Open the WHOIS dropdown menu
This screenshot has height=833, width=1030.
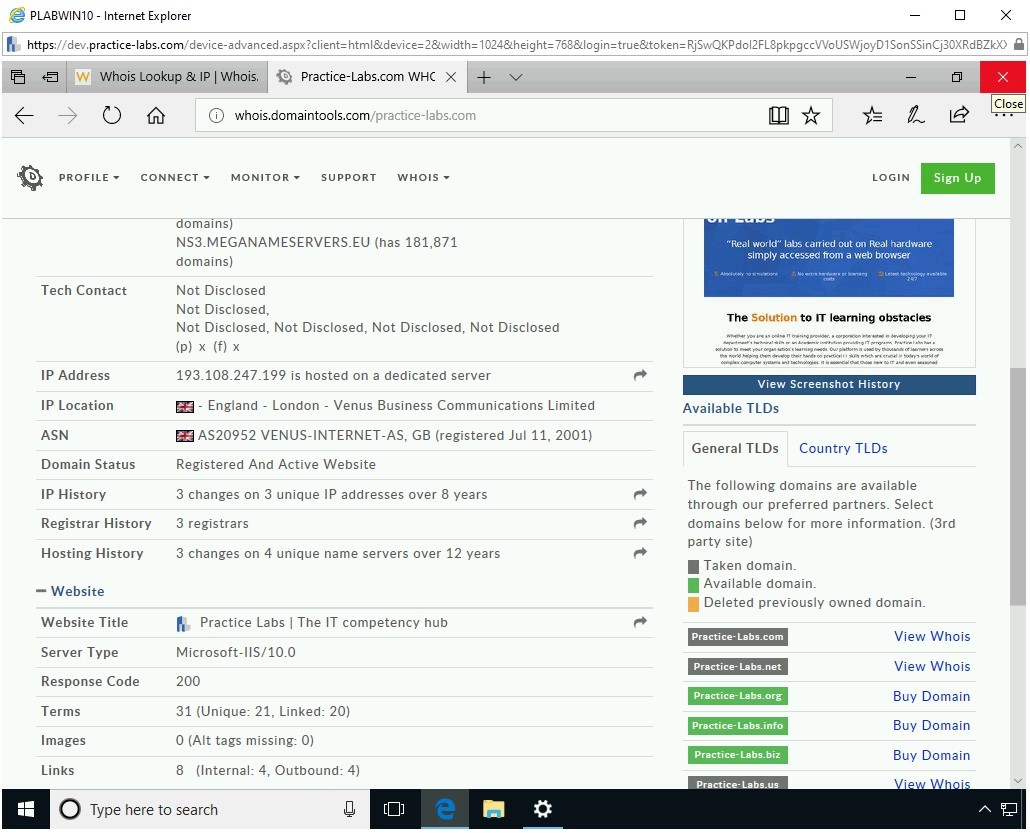[x=422, y=177]
